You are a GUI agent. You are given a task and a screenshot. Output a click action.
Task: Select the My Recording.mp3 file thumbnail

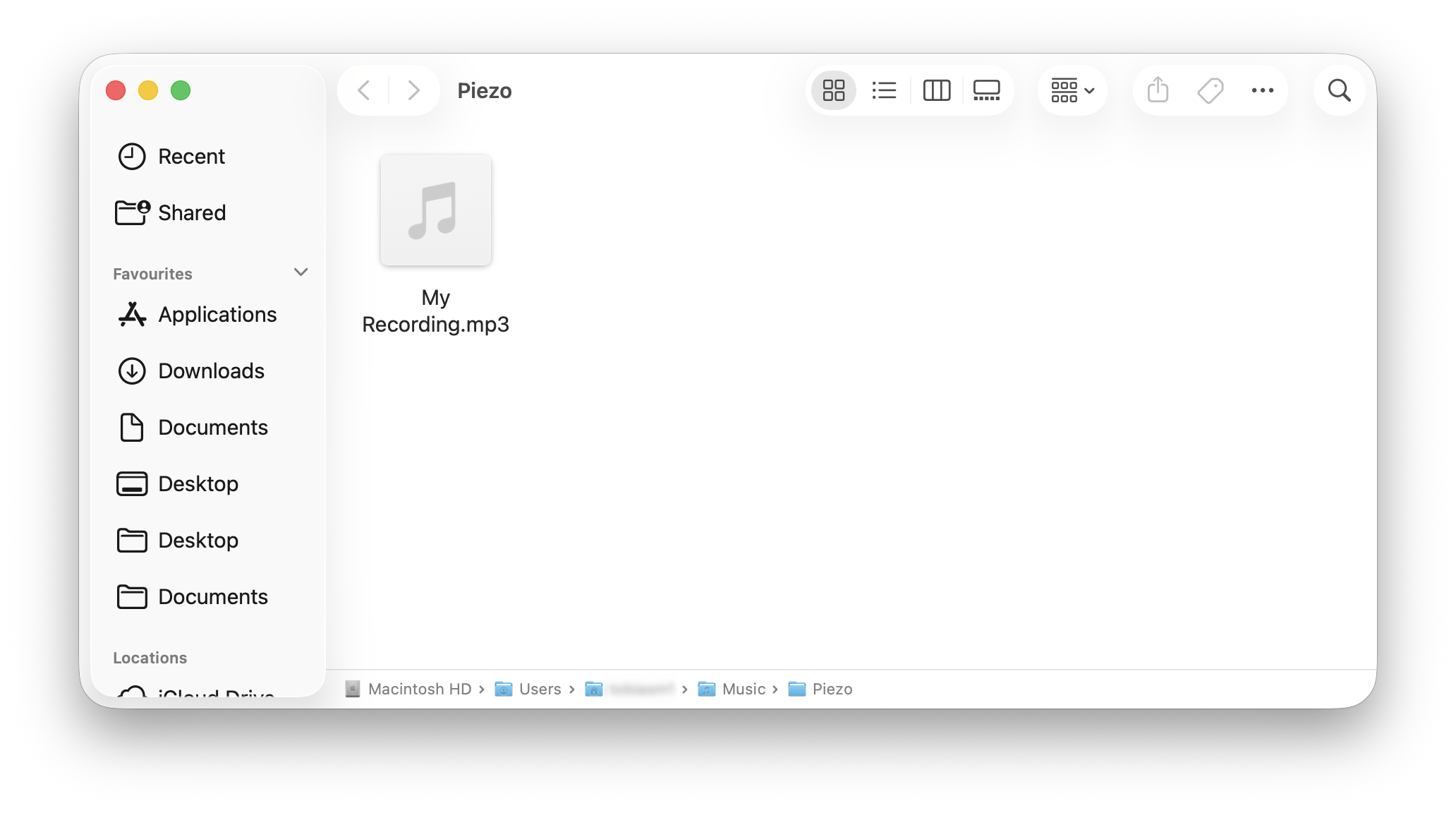pos(436,210)
